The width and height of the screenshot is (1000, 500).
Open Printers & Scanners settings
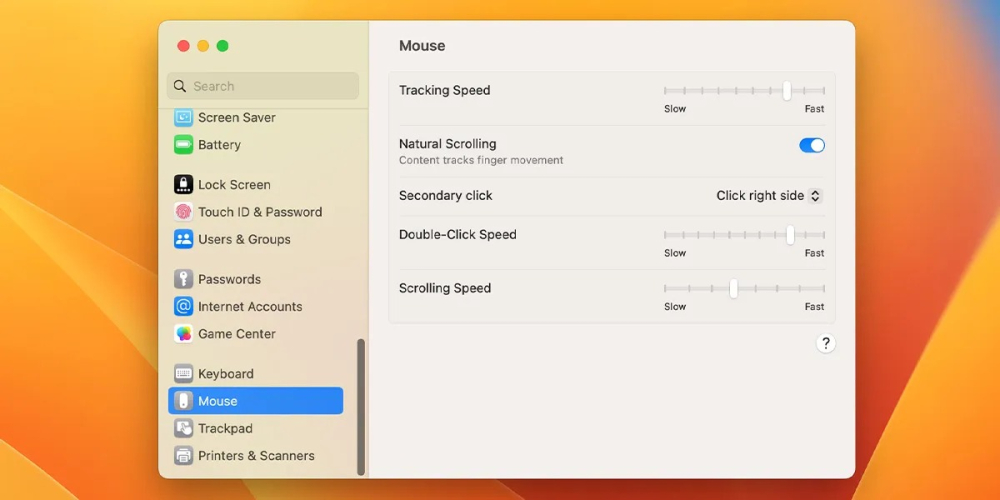click(x=255, y=456)
